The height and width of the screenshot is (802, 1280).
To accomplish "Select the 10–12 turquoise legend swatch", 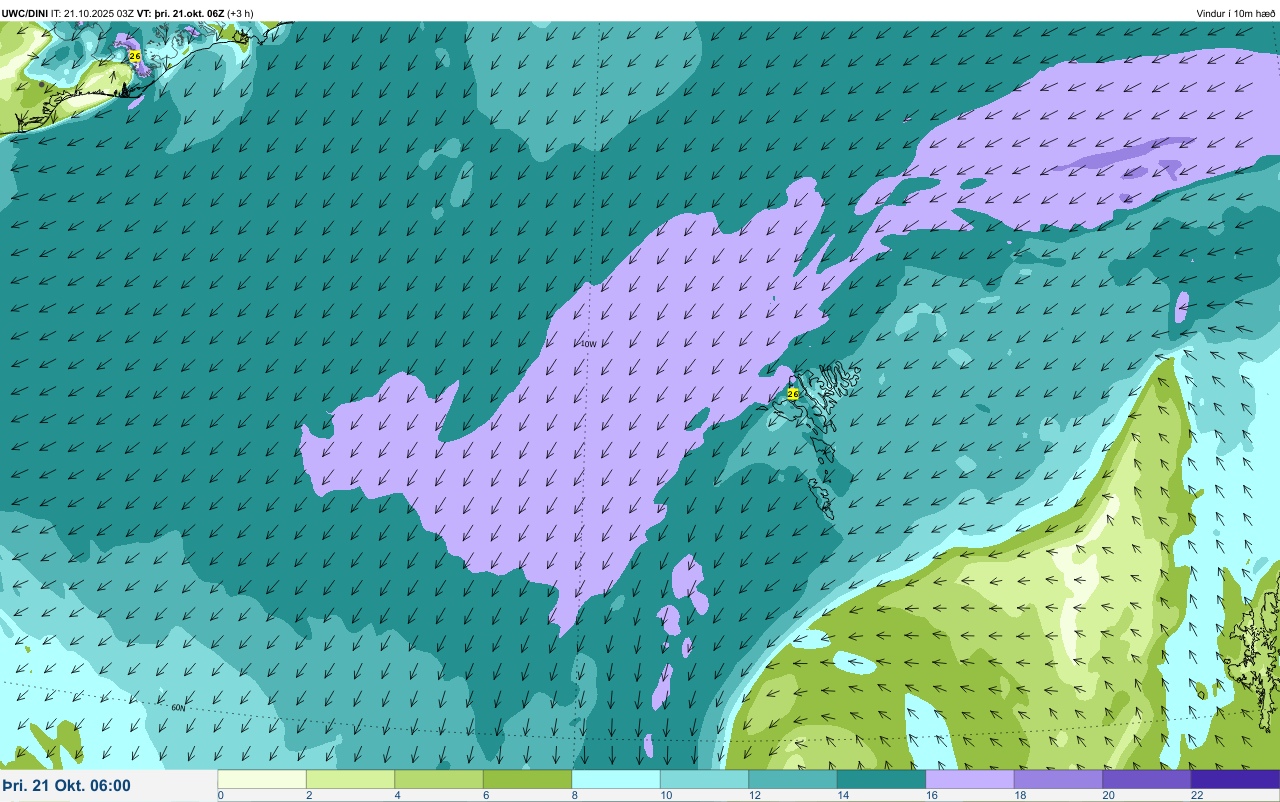I will tap(704, 779).
